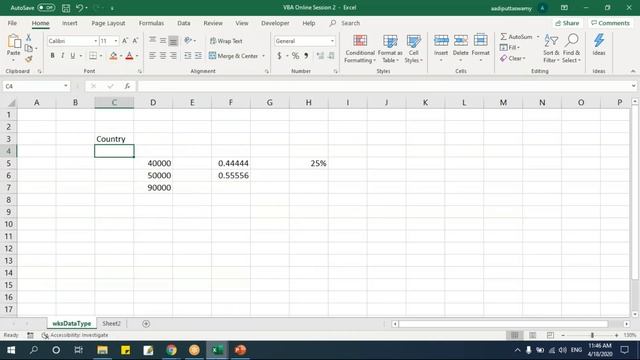Image resolution: width=640 pixels, height=360 pixels.
Task: Increase the indent
Action: point(198,56)
